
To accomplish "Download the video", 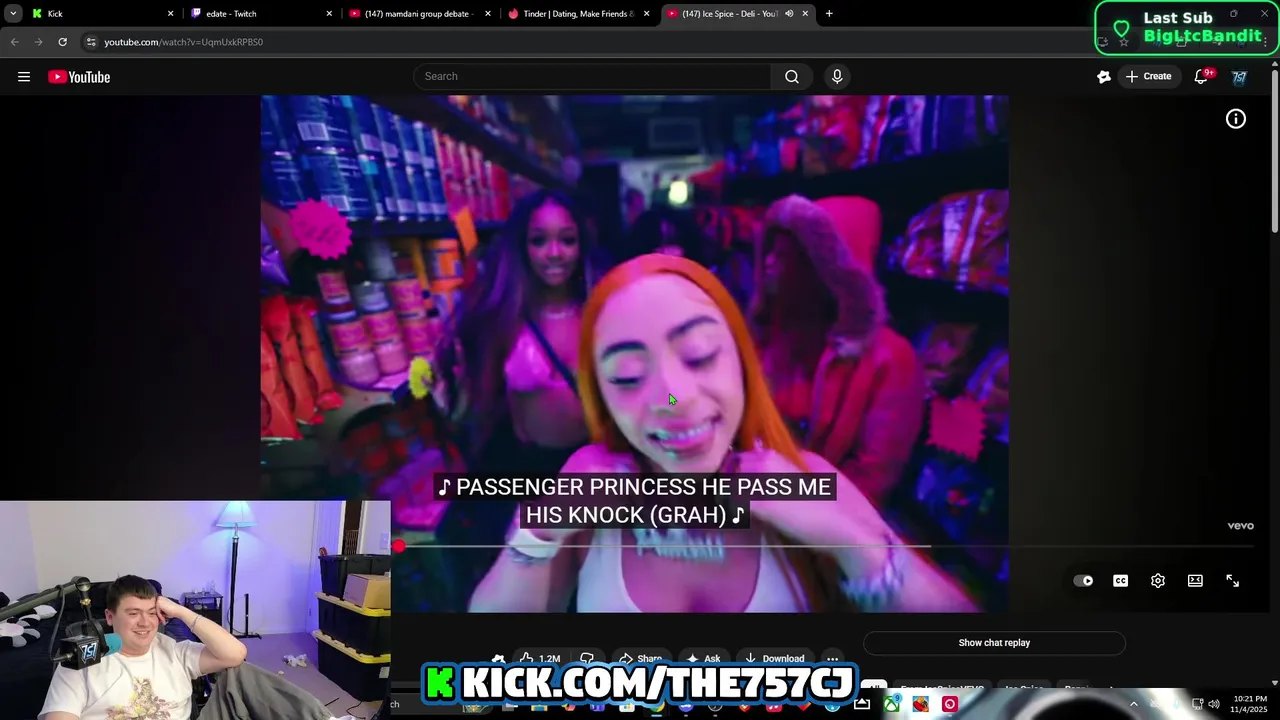I will tap(775, 659).
